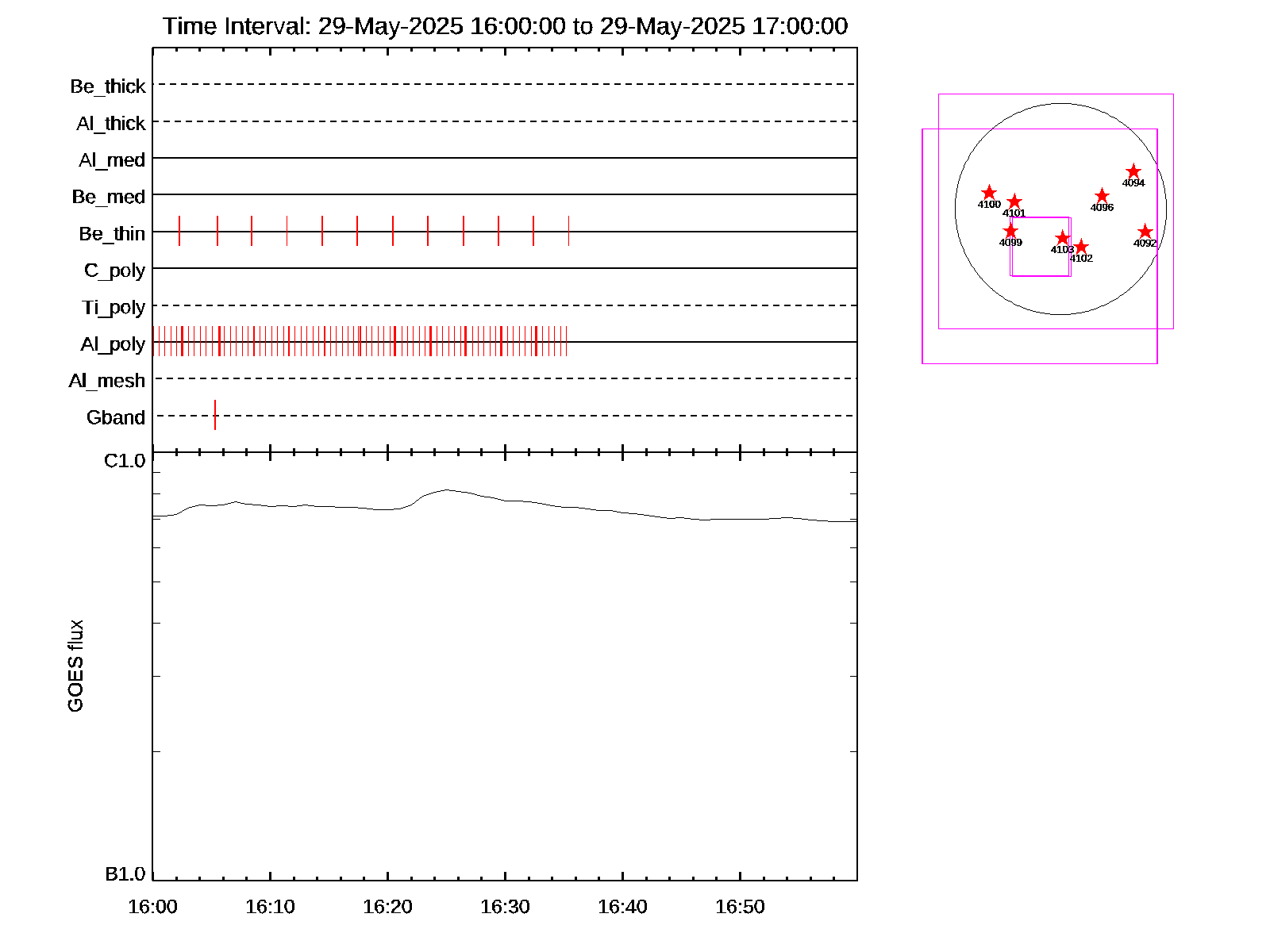Click the C1.0 flux level label
The image size is (1270, 952).
125,461
